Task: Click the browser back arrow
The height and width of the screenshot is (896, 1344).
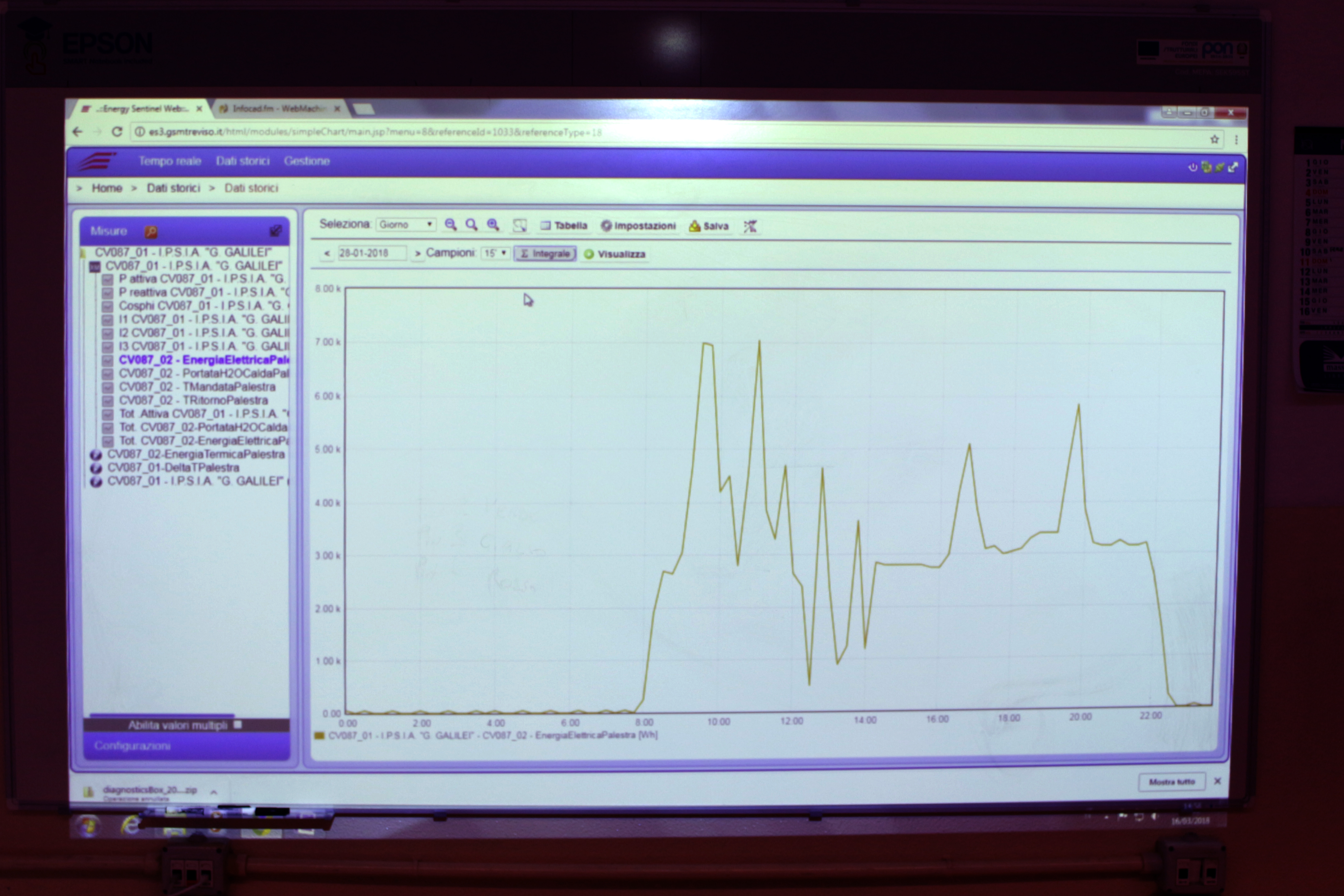Action: (78, 131)
